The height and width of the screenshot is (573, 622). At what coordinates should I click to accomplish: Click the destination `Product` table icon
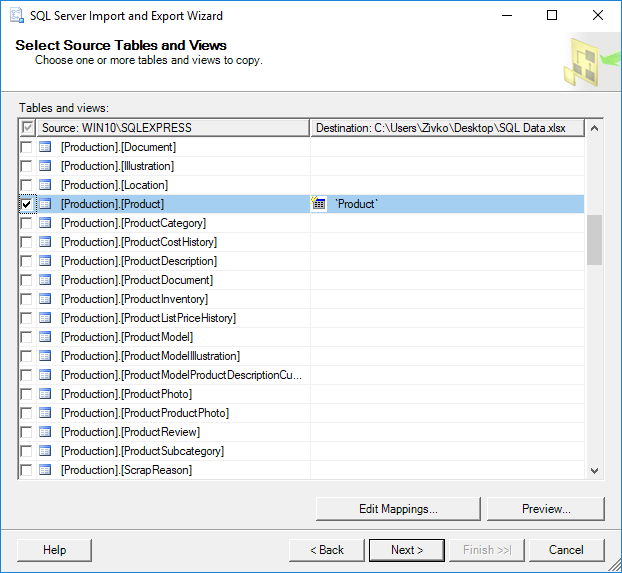pos(319,204)
